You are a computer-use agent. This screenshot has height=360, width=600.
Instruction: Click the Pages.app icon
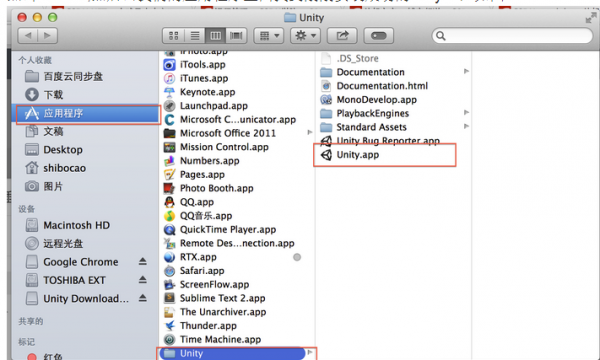[x=169, y=175]
